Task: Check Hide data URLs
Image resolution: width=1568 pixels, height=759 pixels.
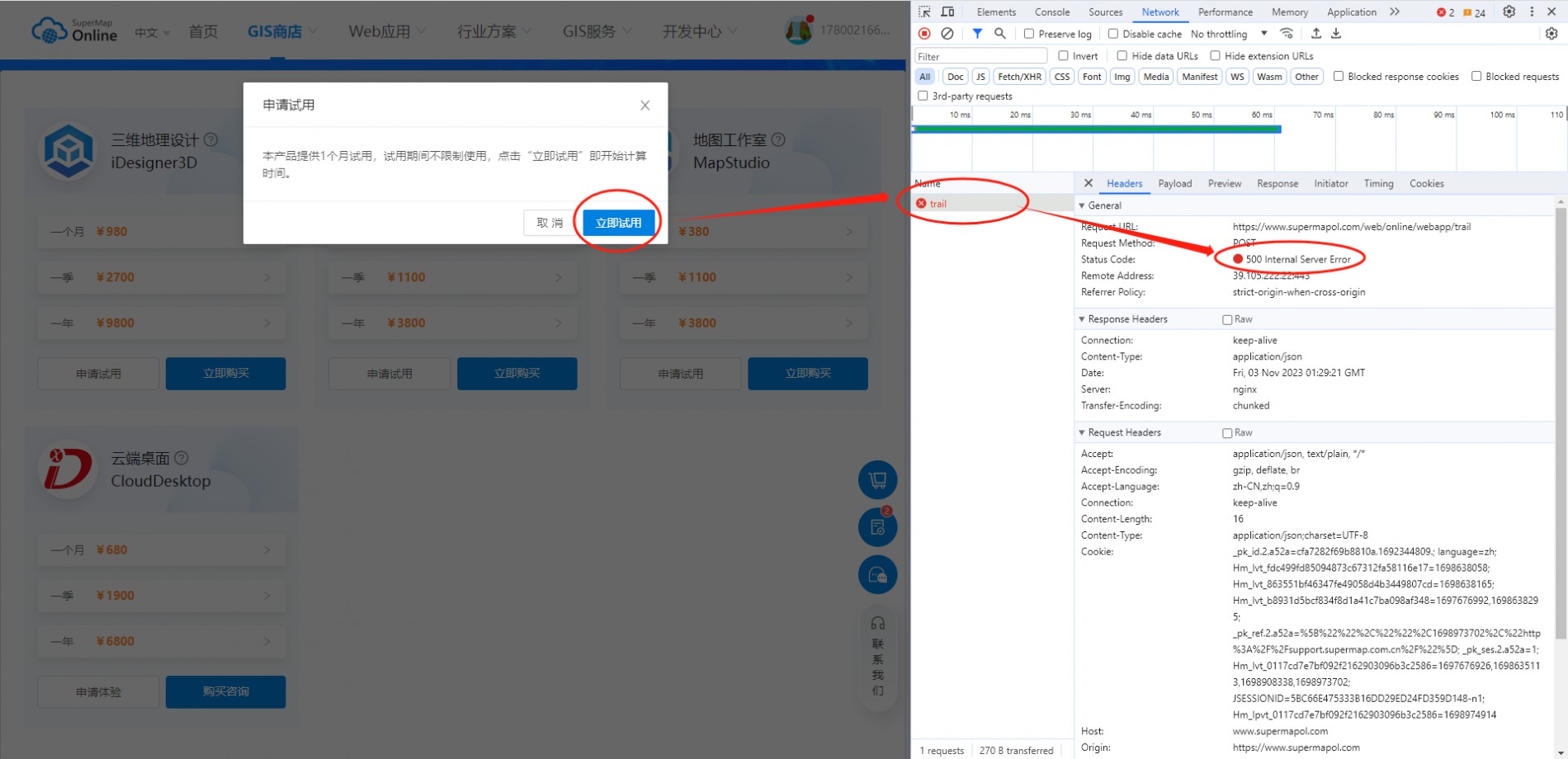Action: click(1122, 56)
